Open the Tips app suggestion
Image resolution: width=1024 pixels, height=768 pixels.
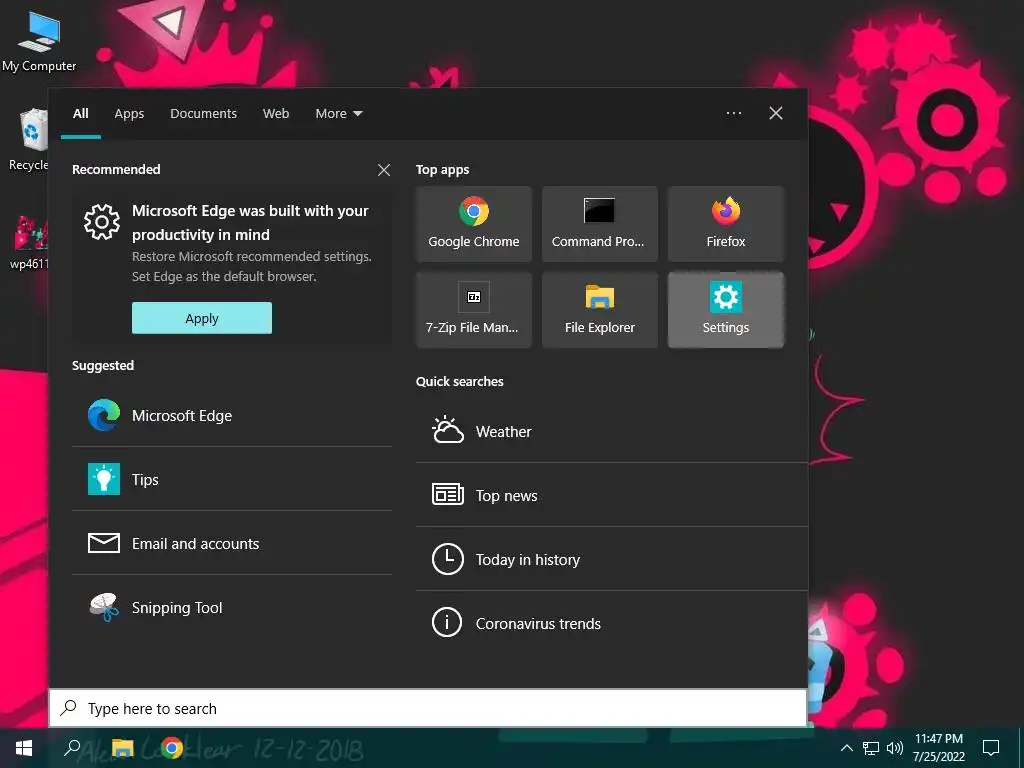[231, 479]
